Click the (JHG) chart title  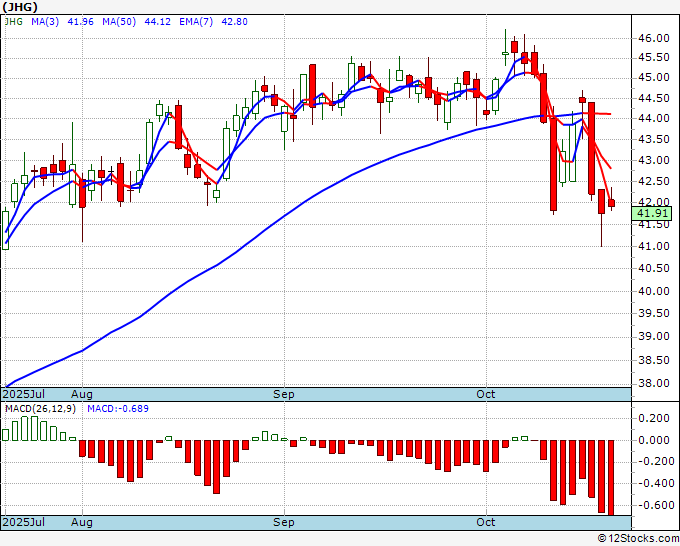20,7
